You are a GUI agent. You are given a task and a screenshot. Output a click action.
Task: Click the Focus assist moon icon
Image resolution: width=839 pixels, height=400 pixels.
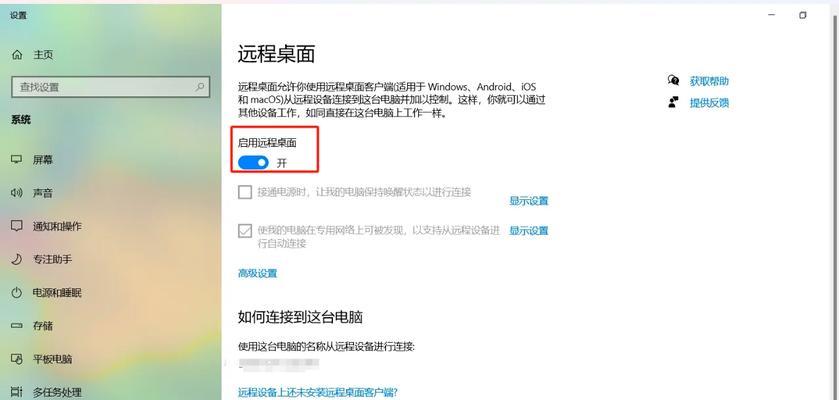17,259
